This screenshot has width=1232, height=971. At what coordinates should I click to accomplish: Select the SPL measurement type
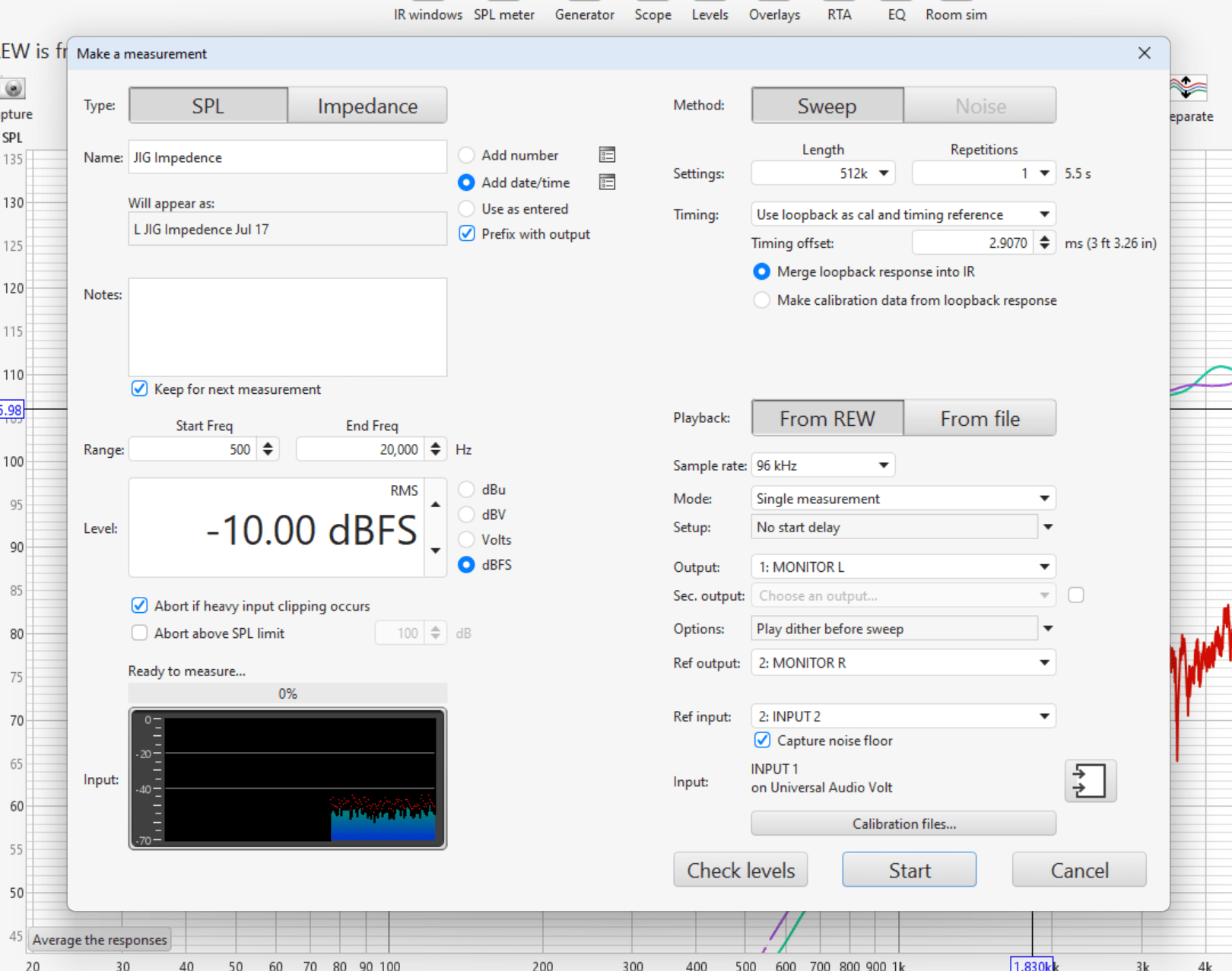pos(208,106)
